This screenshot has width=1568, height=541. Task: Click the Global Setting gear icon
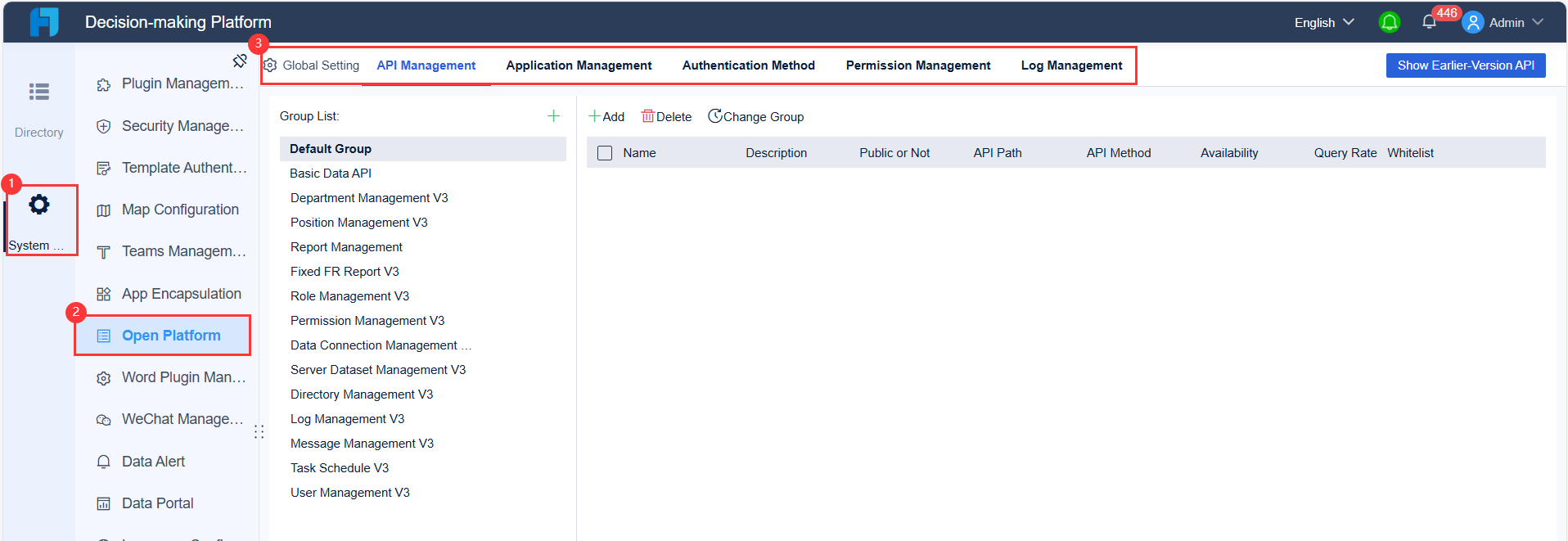270,65
